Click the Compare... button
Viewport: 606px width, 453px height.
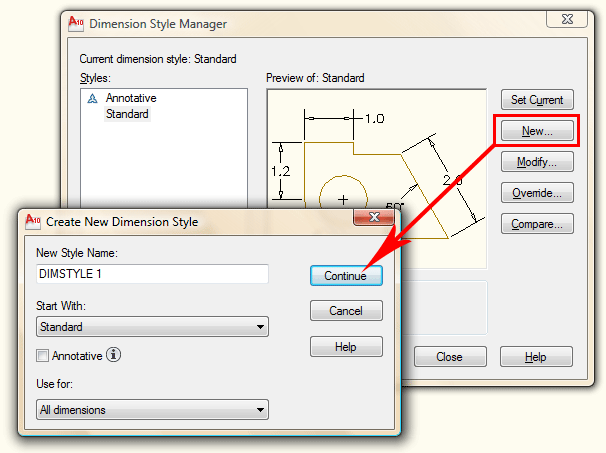click(537, 224)
